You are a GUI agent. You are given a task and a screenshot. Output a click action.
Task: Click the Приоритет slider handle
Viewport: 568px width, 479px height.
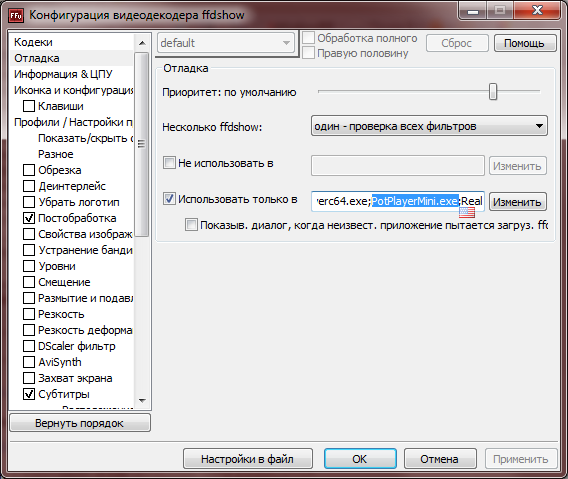tap(493, 91)
